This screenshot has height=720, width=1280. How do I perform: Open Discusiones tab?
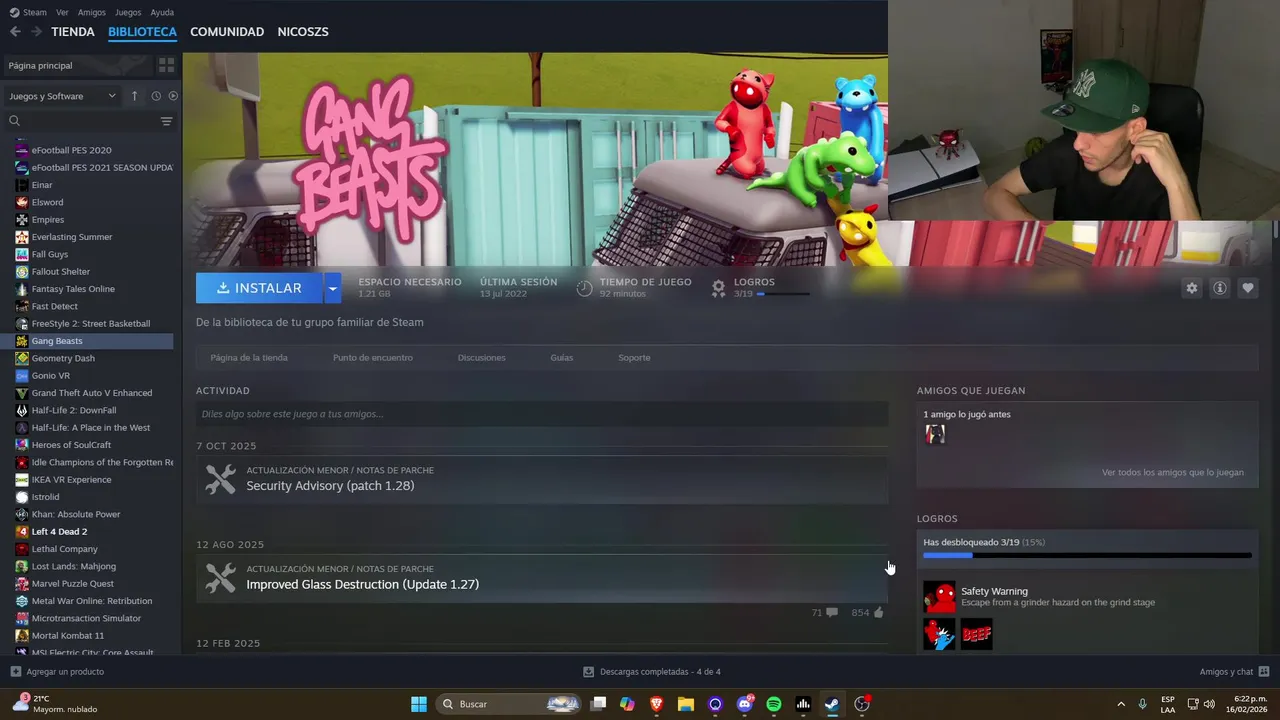[x=482, y=358]
